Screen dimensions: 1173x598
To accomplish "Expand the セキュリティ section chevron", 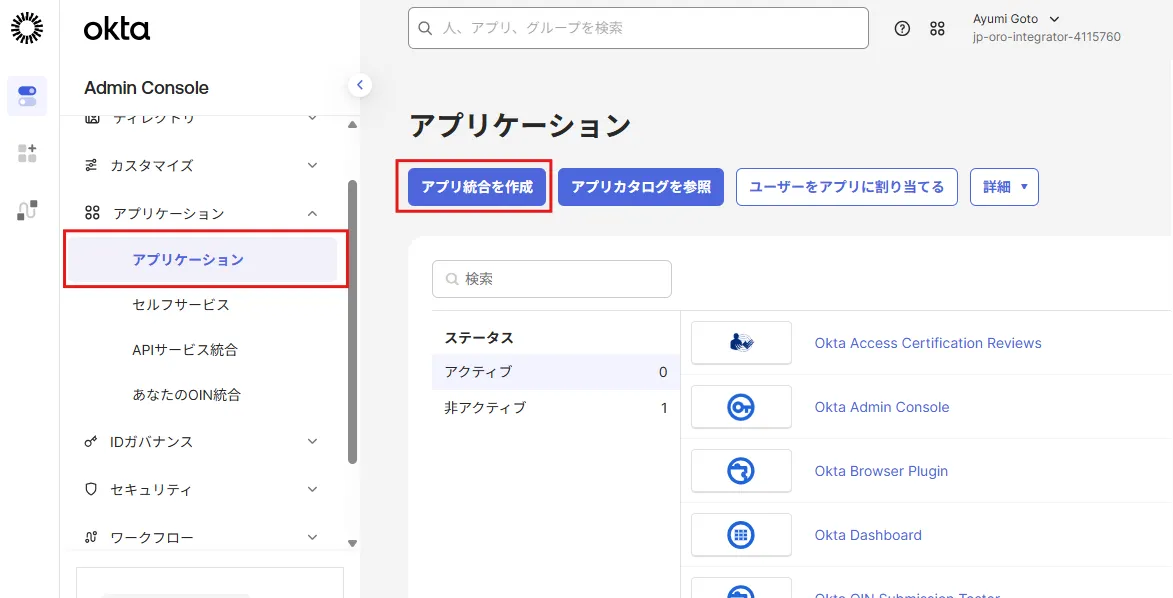I will point(313,489).
